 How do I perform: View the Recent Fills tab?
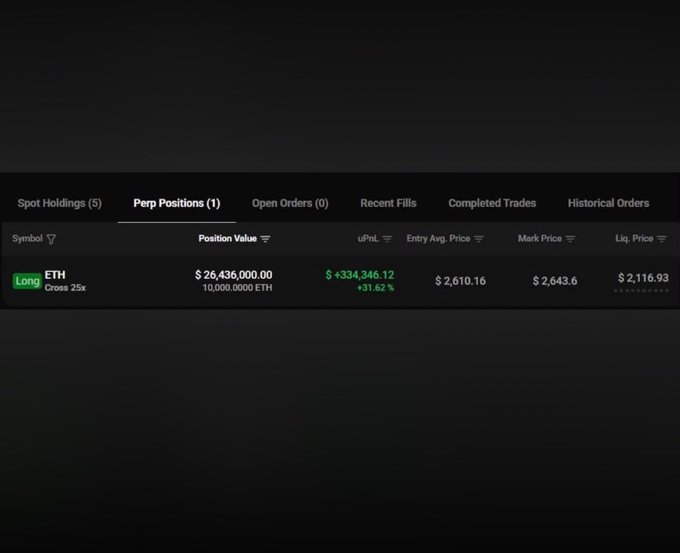388,203
